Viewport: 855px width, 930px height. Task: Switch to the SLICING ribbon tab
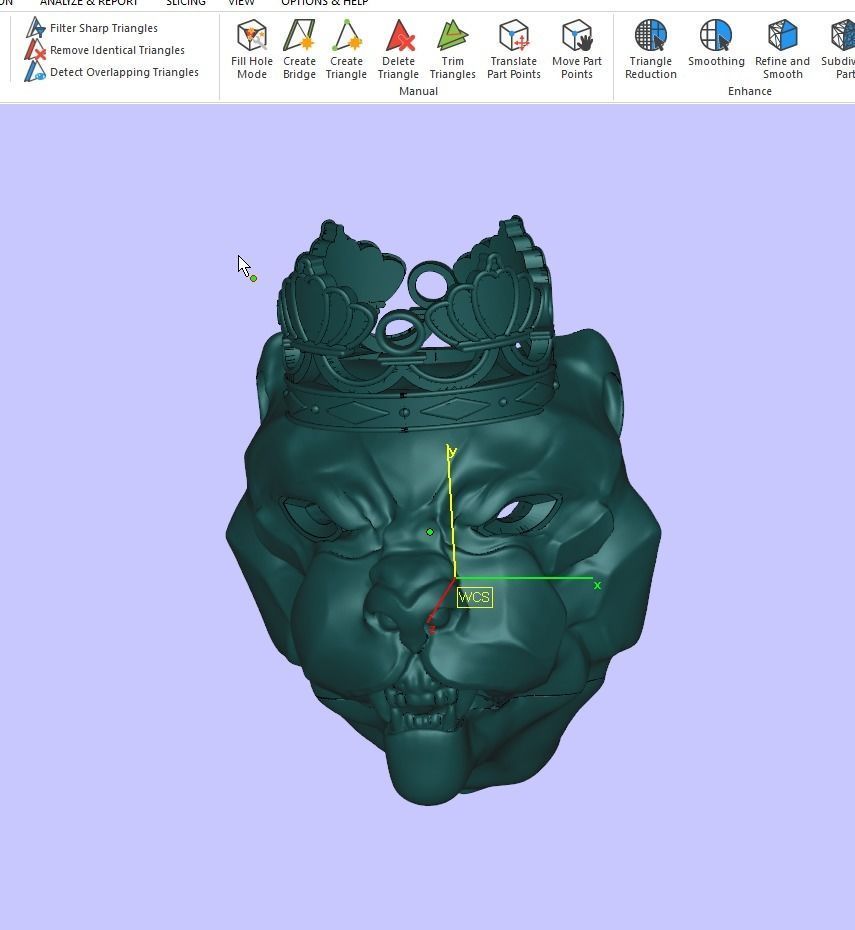pos(186,3)
